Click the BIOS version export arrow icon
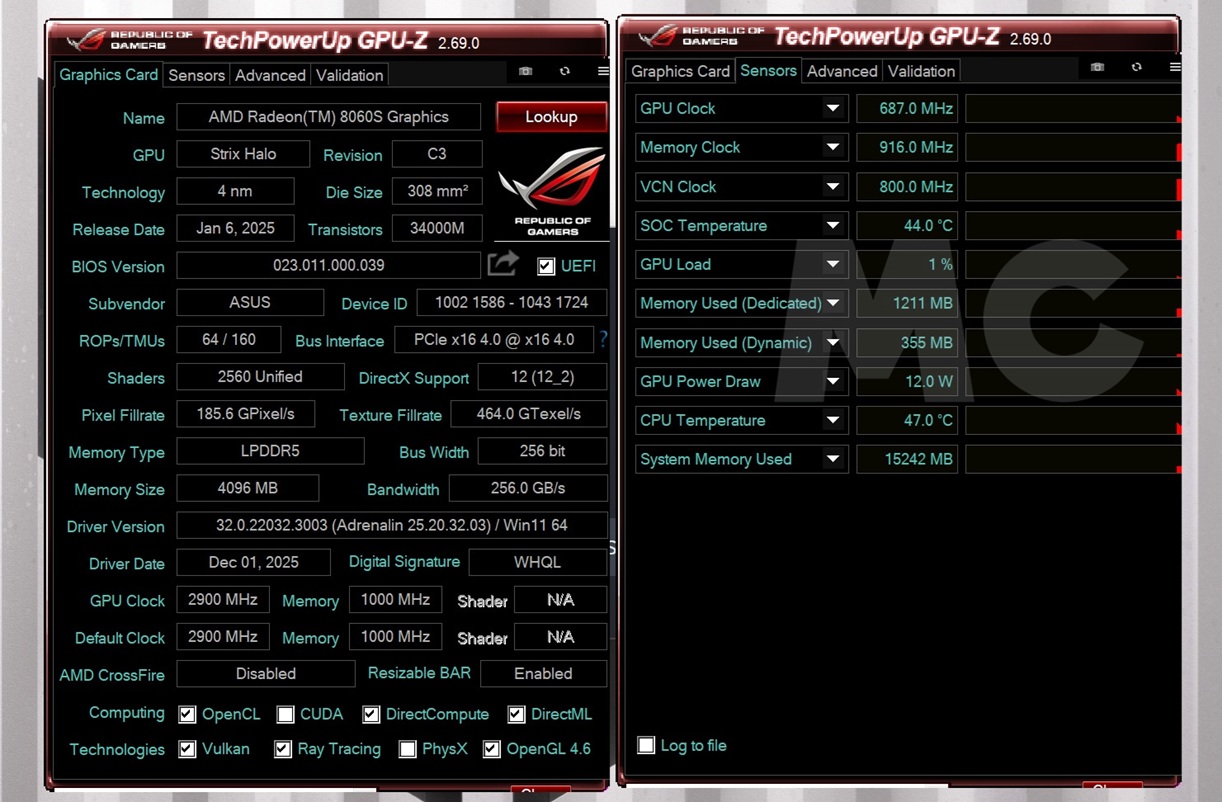This screenshot has width=1222, height=802. tap(503, 263)
